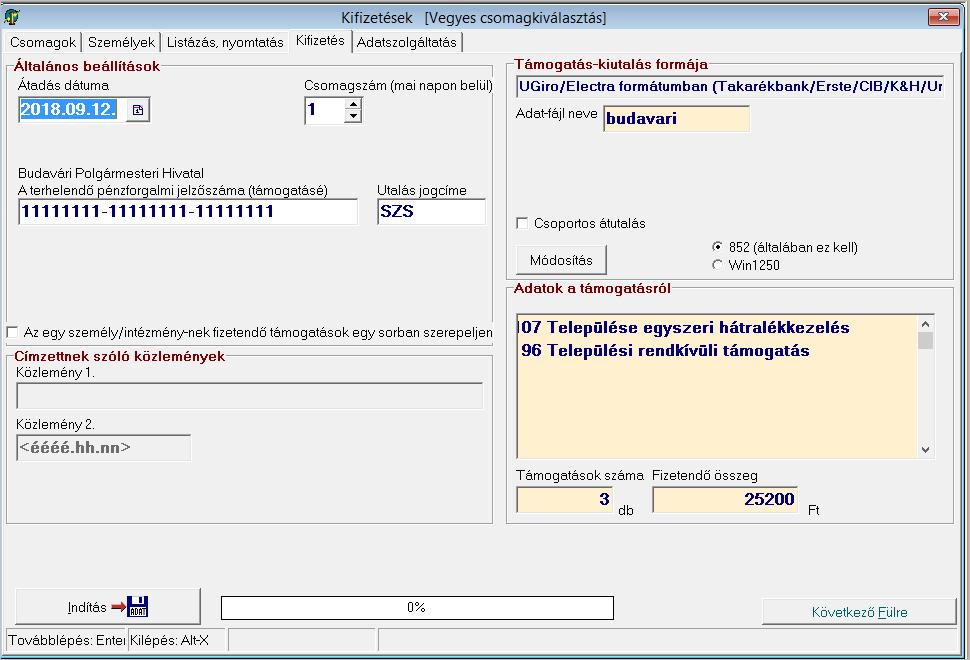Select the 852 encoding radio button
The image size is (970, 660).
coord(717,247)
